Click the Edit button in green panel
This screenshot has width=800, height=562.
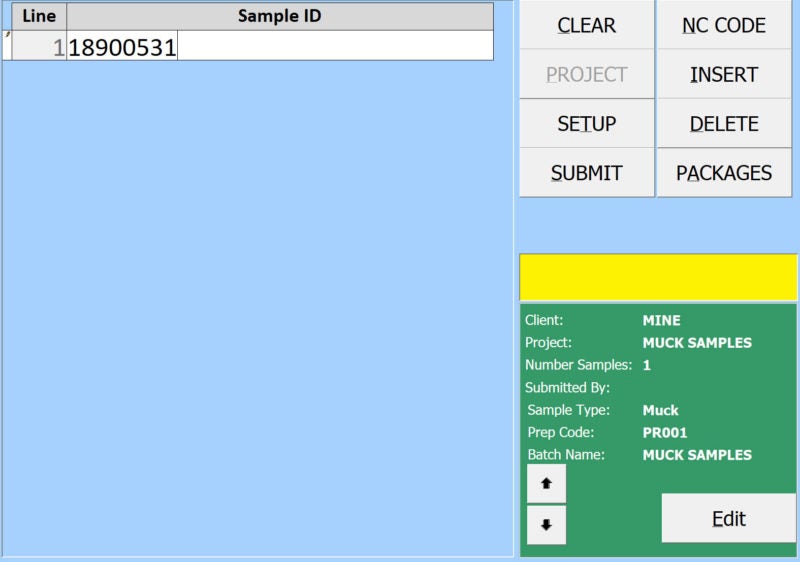pos(729,518)
